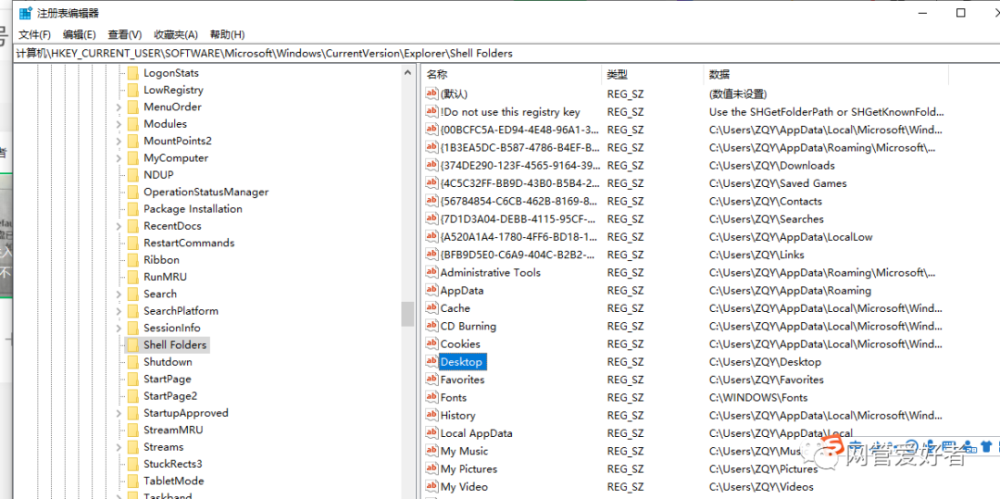The height and width of the screenshot is (499, 1000).
Task: Select the StreamMRU tree item
Action: coord(173,430)
